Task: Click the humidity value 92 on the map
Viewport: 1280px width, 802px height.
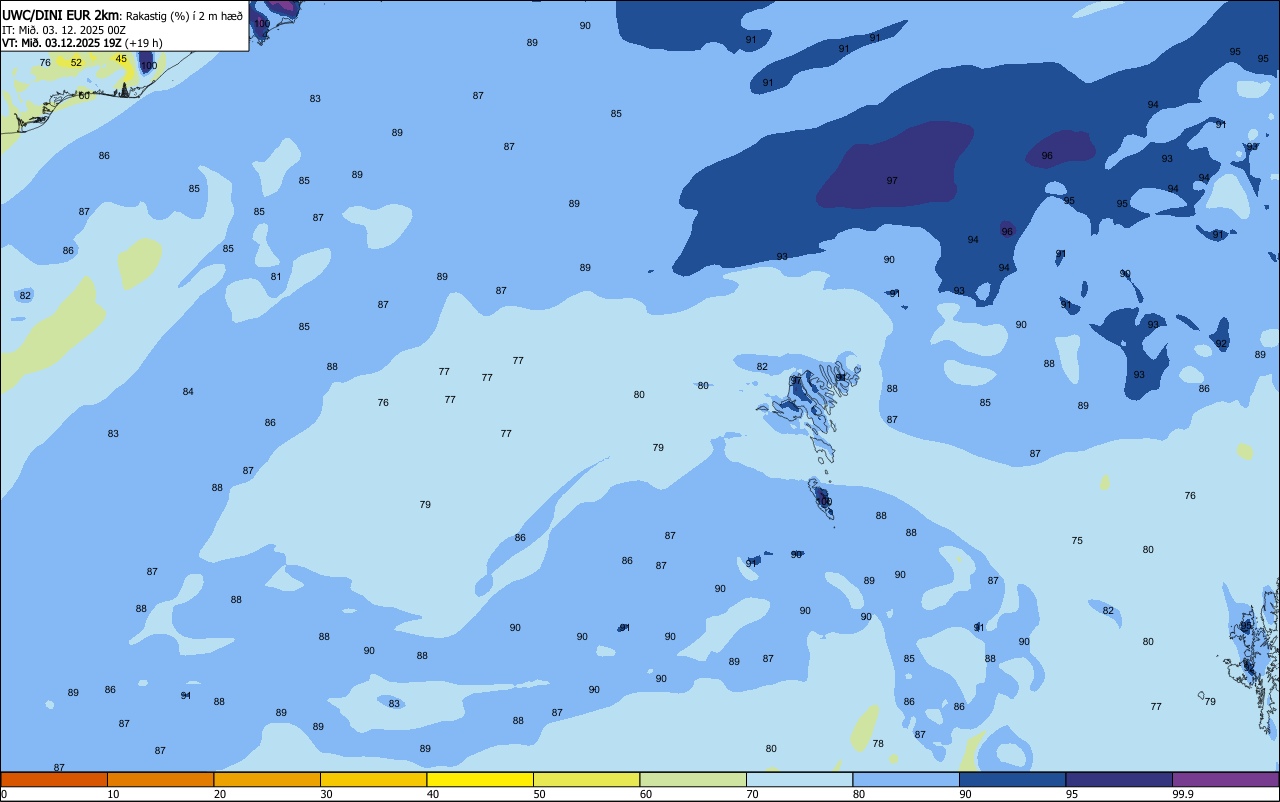Action: [1221, 344]
